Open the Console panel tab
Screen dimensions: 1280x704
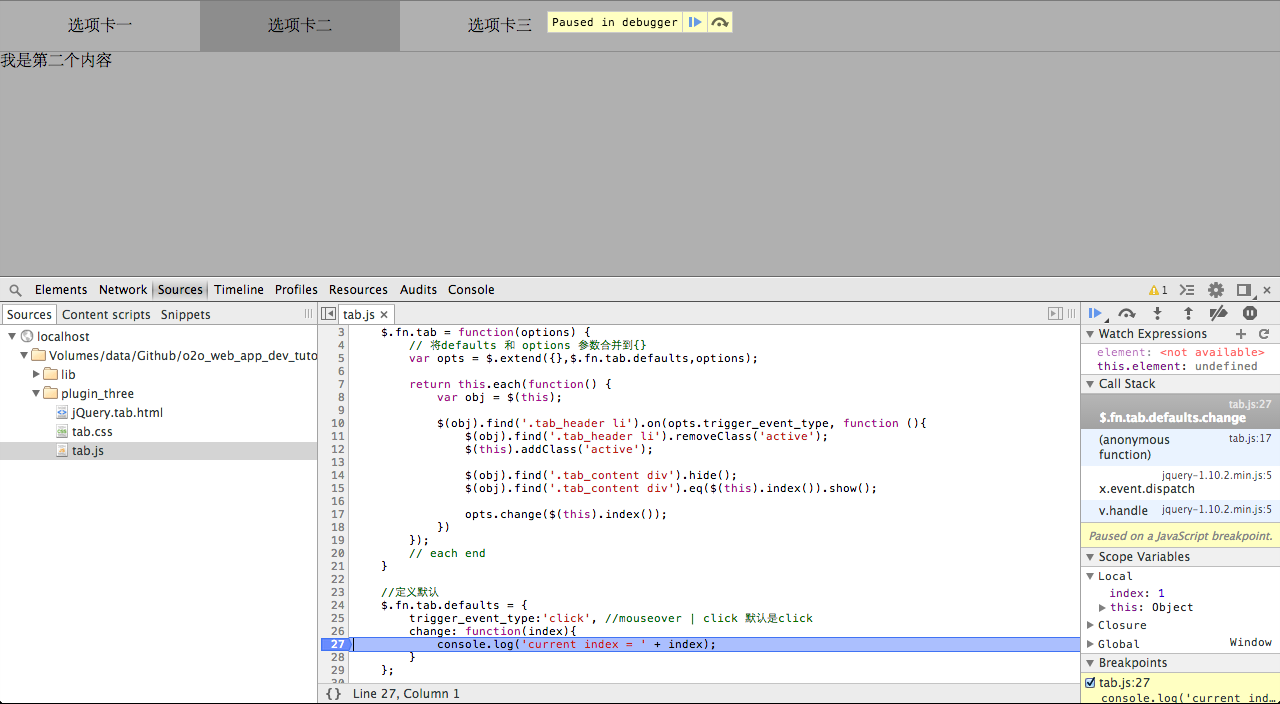click(471, 290)
